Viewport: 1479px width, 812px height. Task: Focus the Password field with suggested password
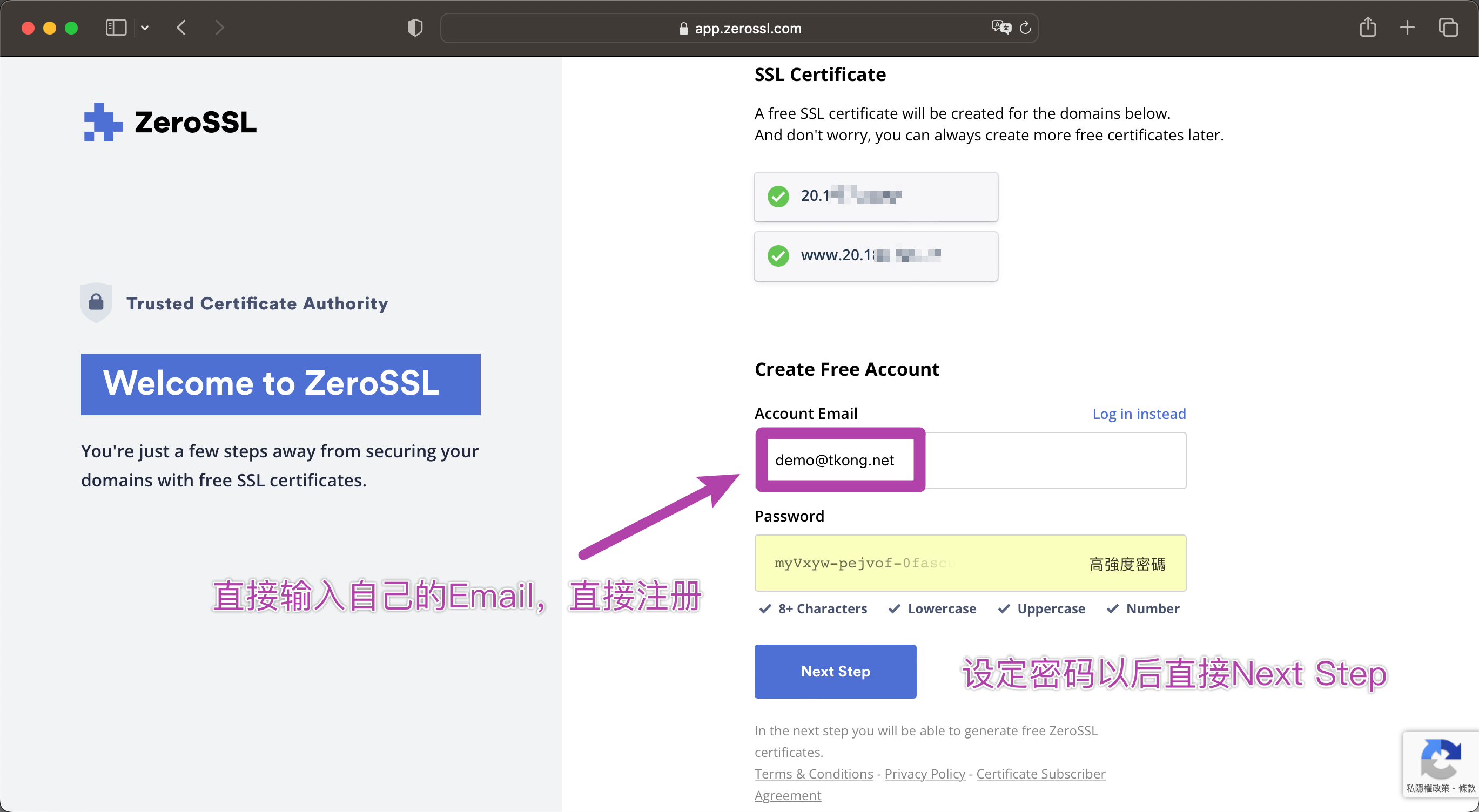970,563
